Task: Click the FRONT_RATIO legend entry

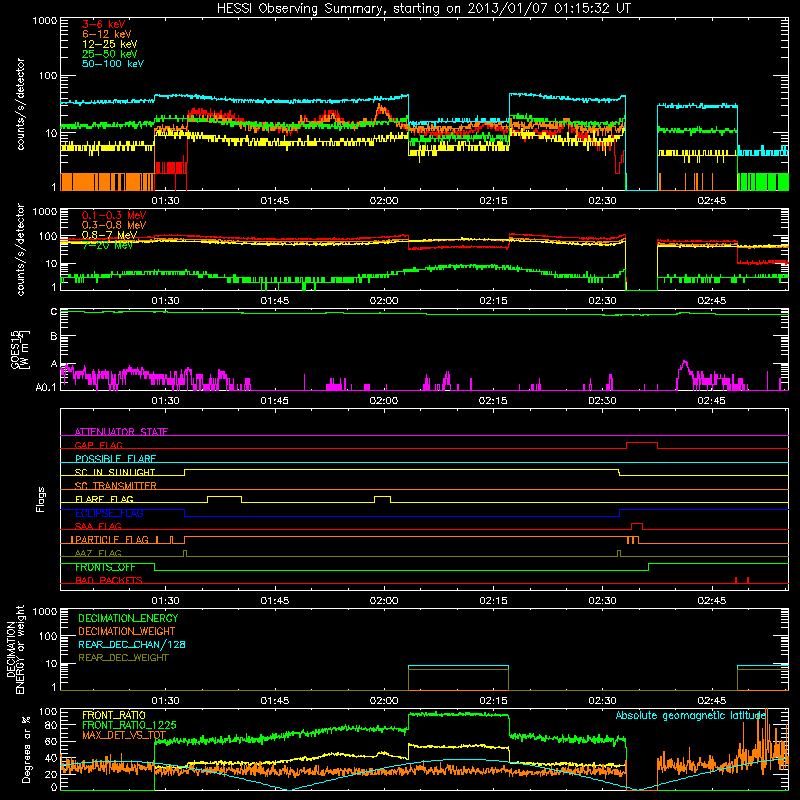Action: [114, 715]
